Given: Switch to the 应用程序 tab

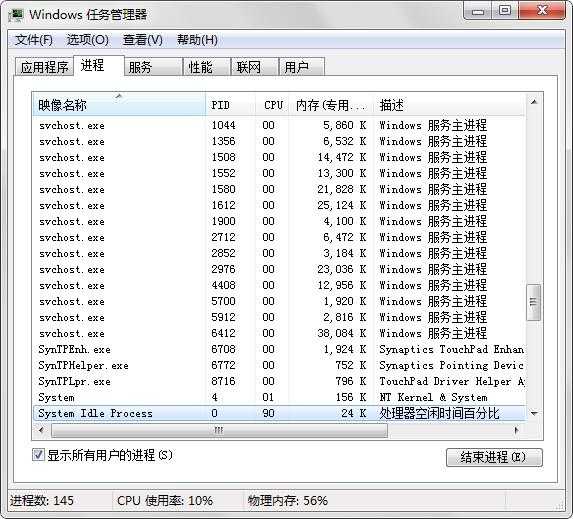Looking at the screenshot, I should coord(44,67).
